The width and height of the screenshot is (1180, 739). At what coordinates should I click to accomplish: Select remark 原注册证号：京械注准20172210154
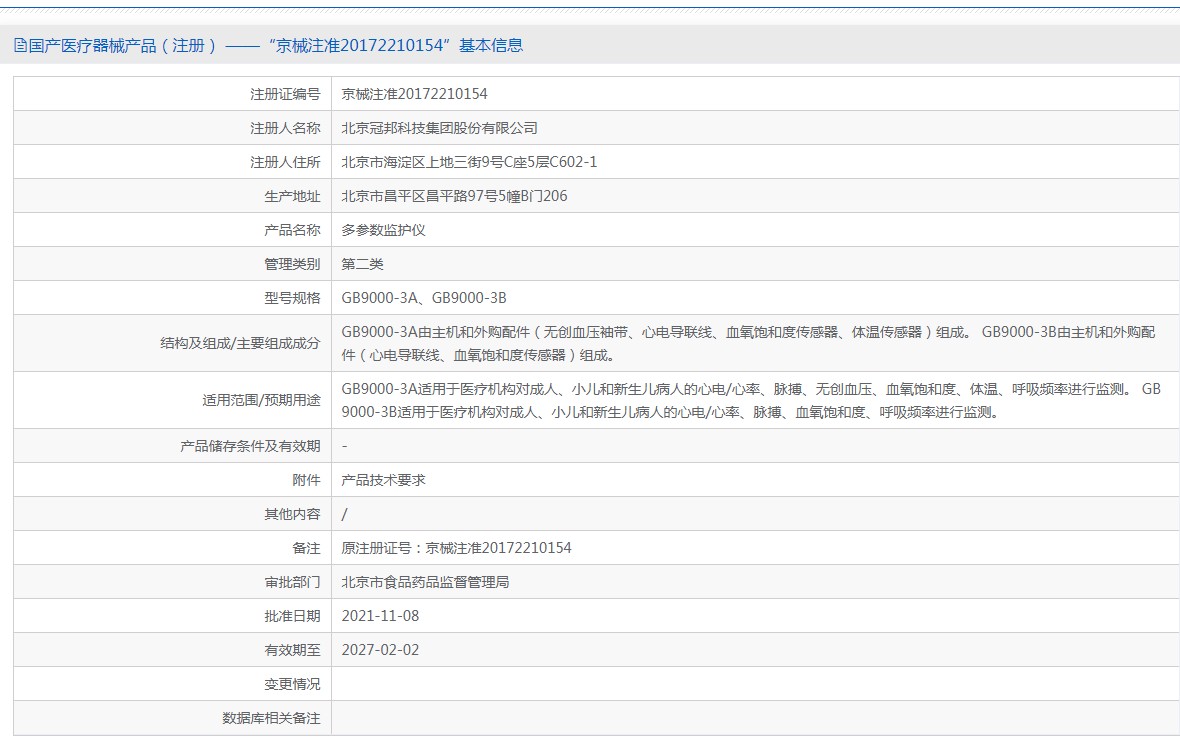point(456,548)
